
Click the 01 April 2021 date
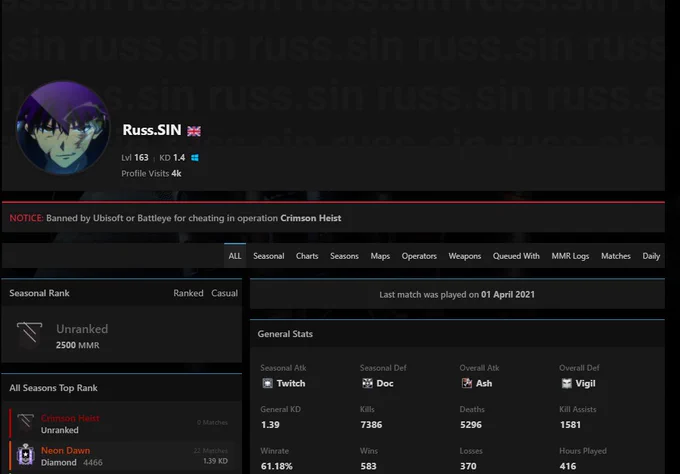[x=508, y=294]
